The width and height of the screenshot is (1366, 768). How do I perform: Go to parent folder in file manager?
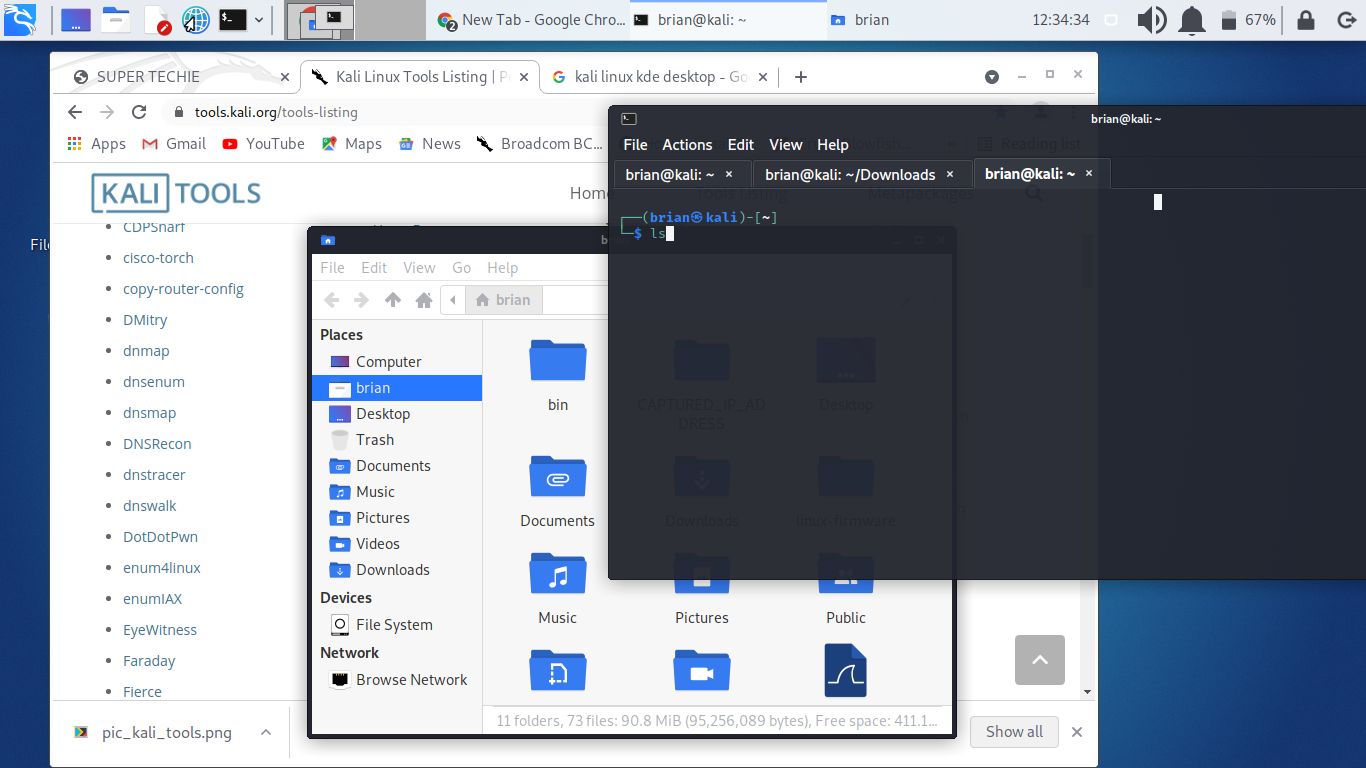click(x=393, y=300)
